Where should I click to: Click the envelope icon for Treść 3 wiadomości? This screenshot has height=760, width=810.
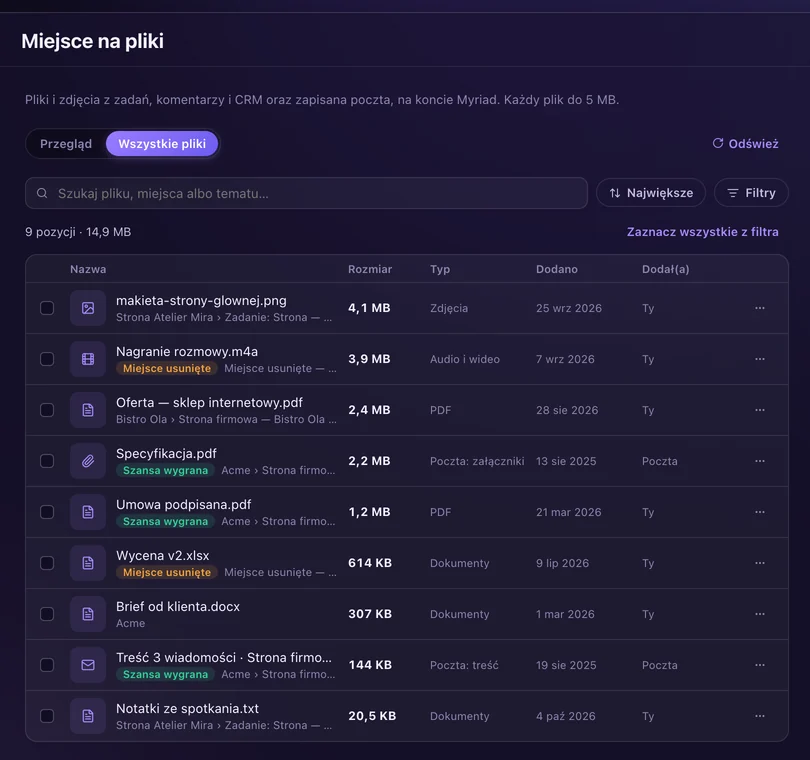[88, 665]
